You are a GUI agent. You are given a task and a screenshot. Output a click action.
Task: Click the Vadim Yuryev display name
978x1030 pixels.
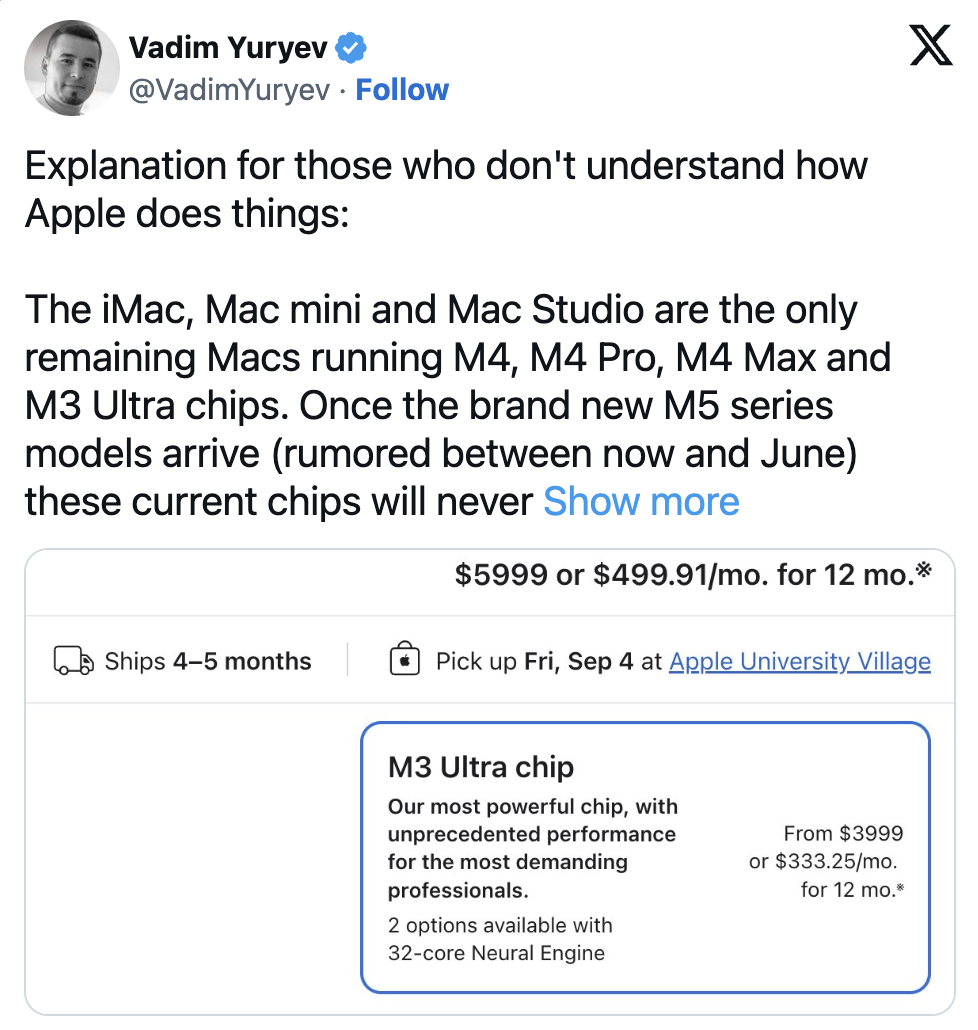(228, 47)
